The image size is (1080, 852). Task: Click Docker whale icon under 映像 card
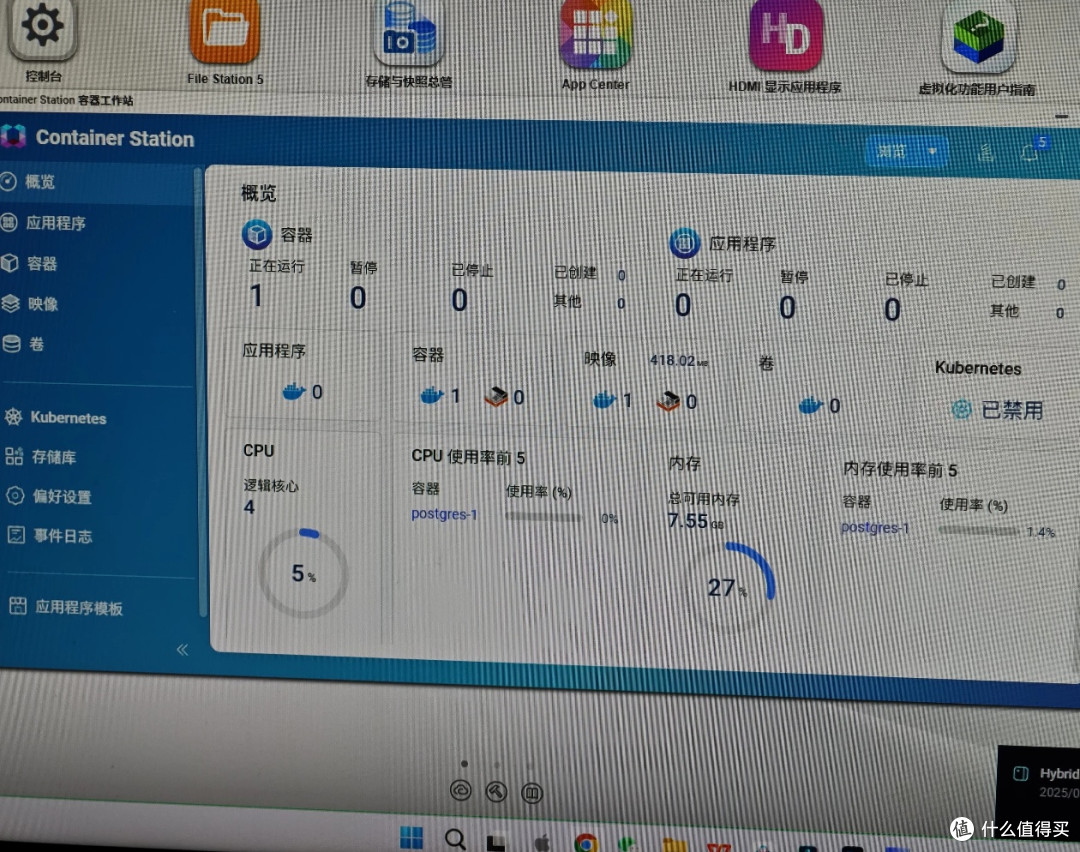(x=605, y=400)
